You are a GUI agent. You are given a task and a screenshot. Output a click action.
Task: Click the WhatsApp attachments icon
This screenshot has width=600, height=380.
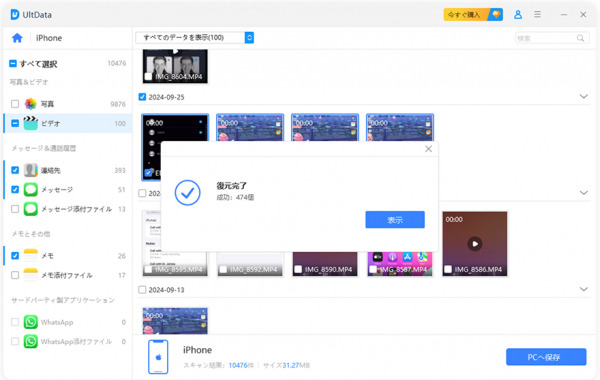coord(31,341)
